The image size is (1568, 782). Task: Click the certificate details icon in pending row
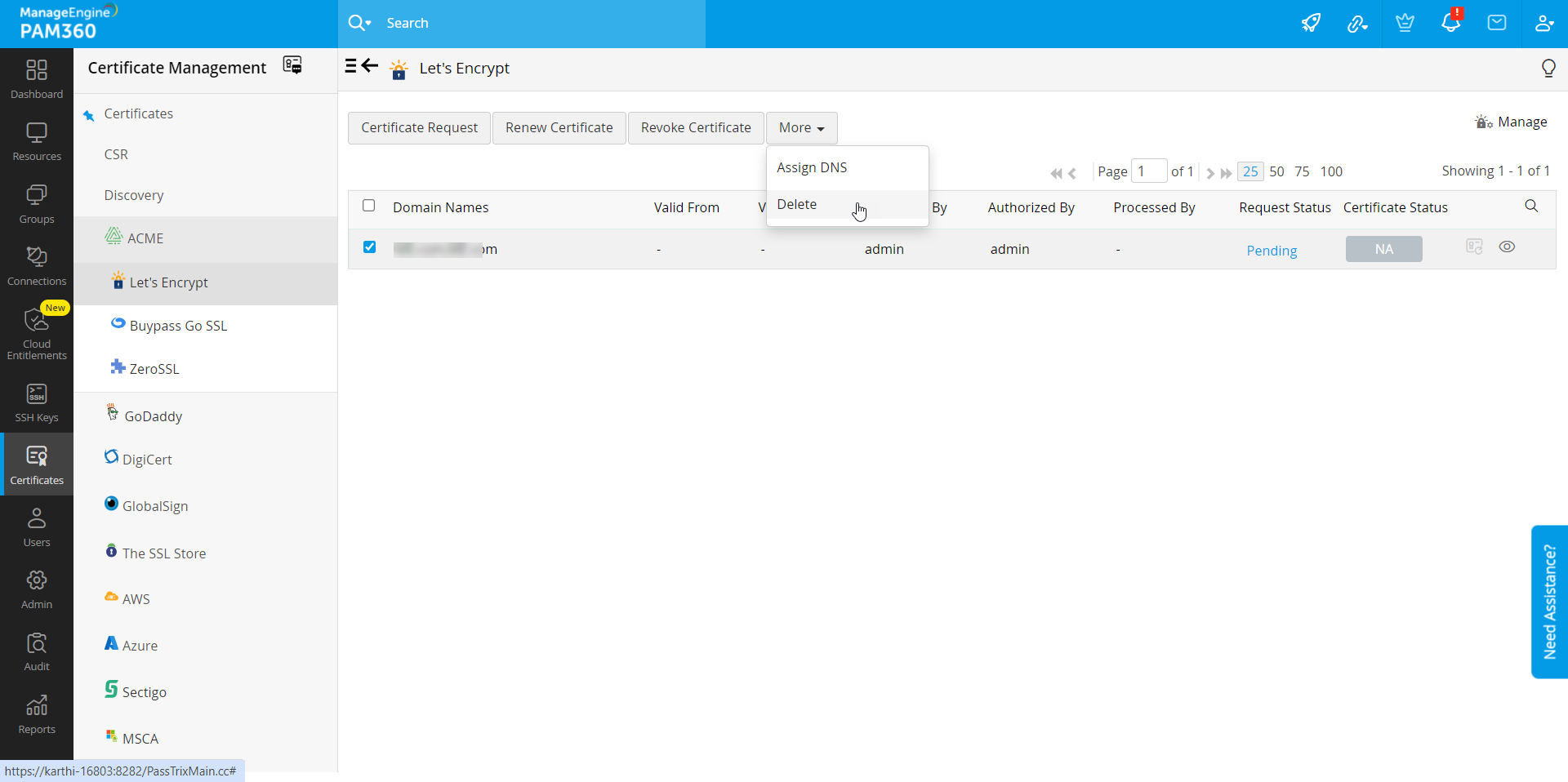click(x=1474, y=247)
